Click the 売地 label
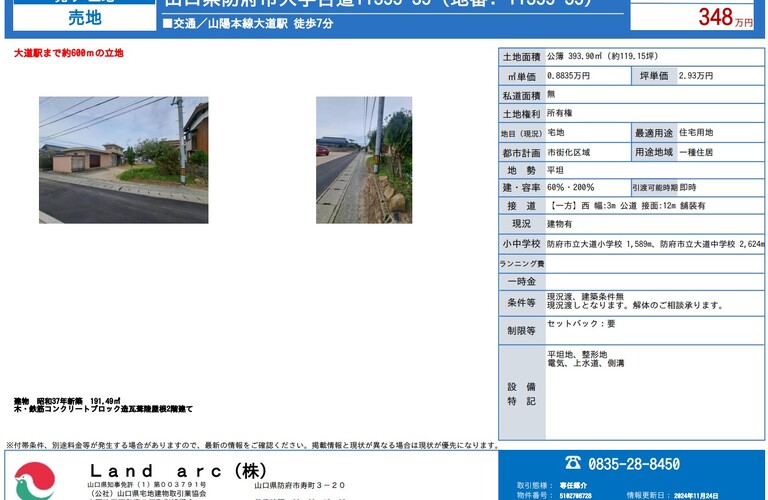 click(x=85, y=18)
